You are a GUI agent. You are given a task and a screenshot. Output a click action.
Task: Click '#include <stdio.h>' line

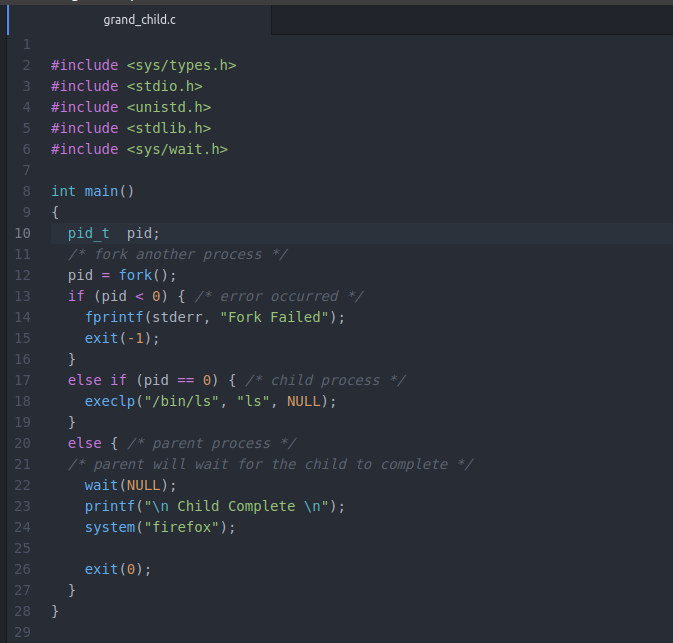(x=127, y=86)
